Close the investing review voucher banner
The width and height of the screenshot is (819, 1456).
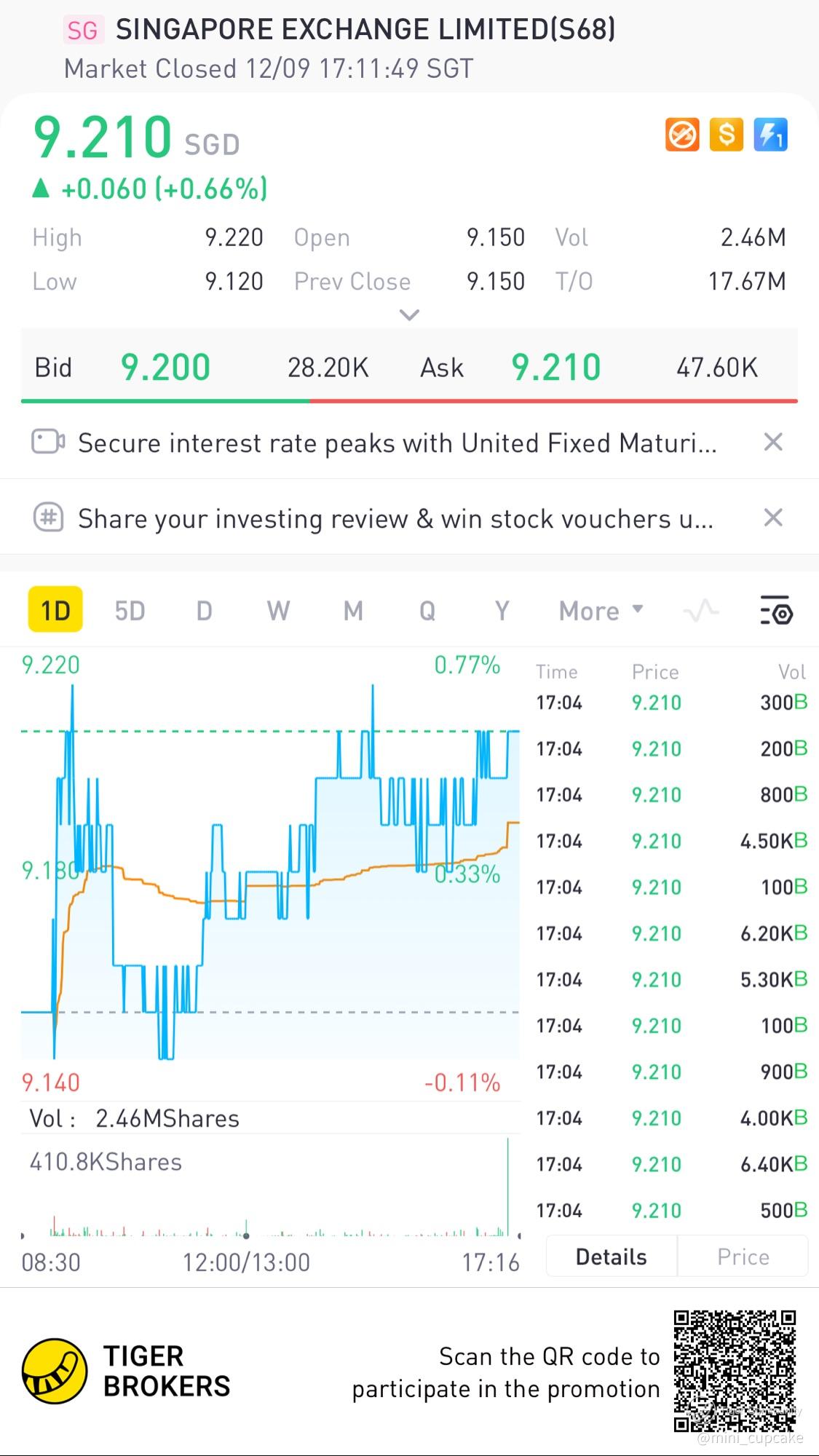[x=773, y=518]
